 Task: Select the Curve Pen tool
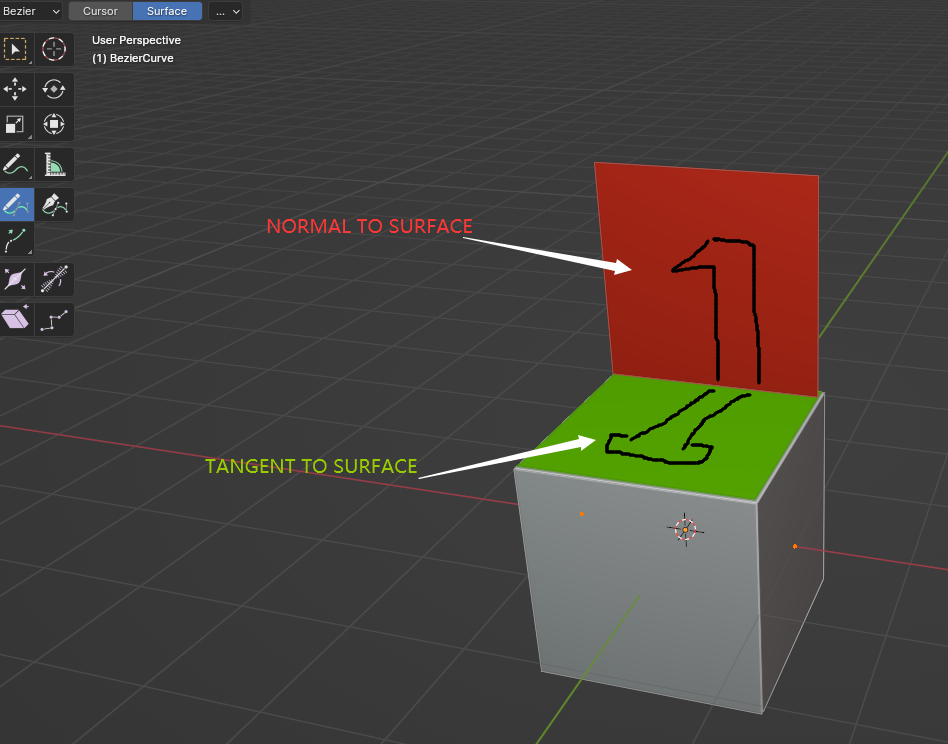pos(54,204)
